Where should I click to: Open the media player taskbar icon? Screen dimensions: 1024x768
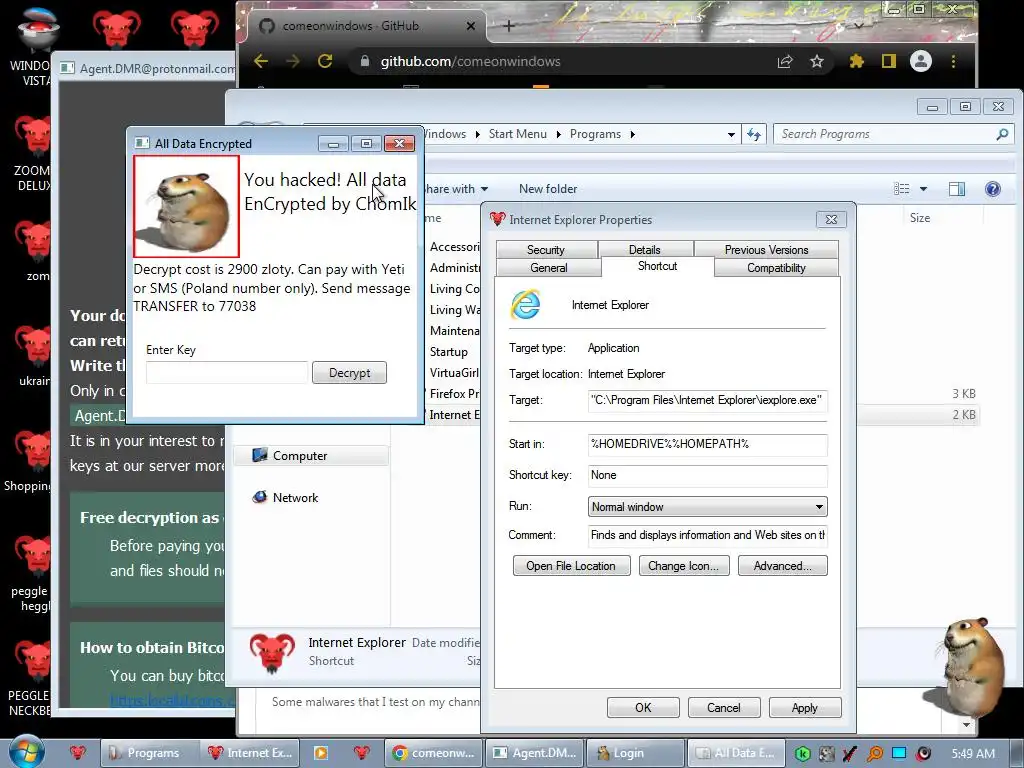pyautogui.click(x=321, y=753)
